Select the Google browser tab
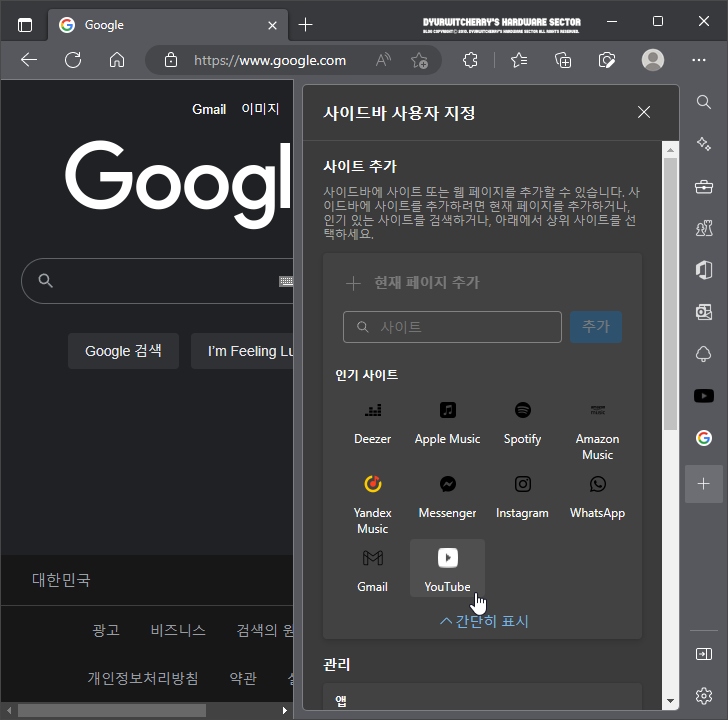 [x=168, y=25]
